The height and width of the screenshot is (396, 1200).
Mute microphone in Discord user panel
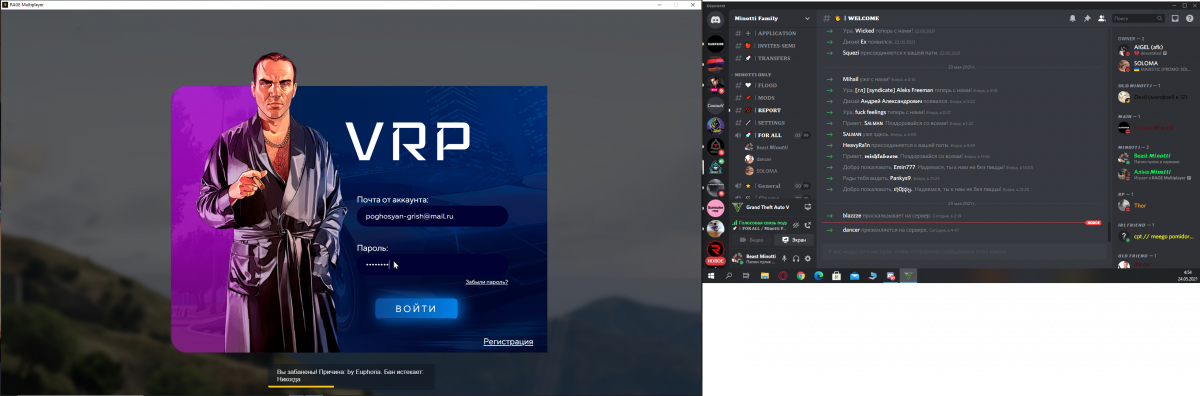pos(784,258)
